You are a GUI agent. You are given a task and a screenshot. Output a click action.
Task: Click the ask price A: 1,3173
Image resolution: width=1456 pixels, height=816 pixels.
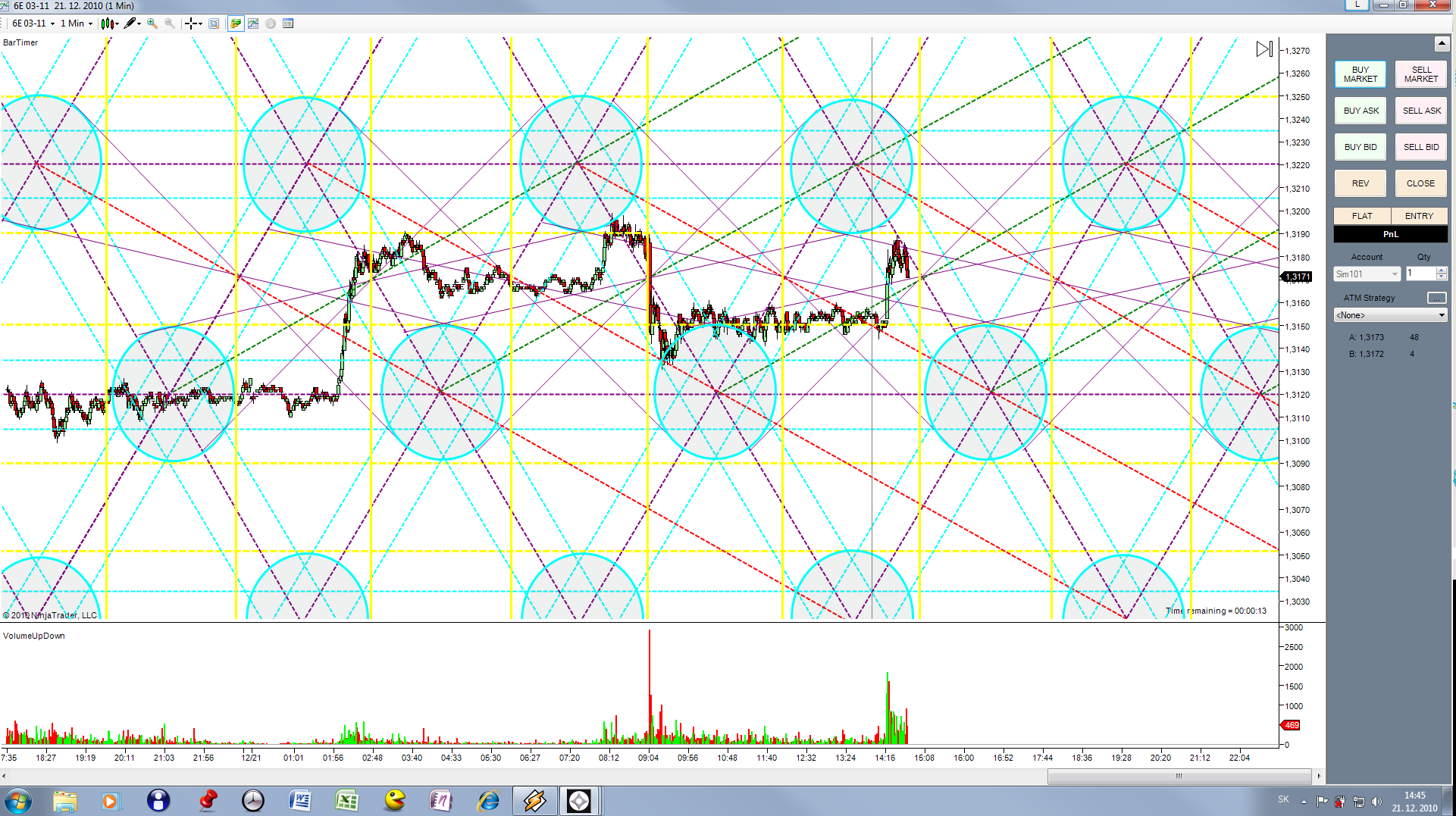tap(1367, 337)
